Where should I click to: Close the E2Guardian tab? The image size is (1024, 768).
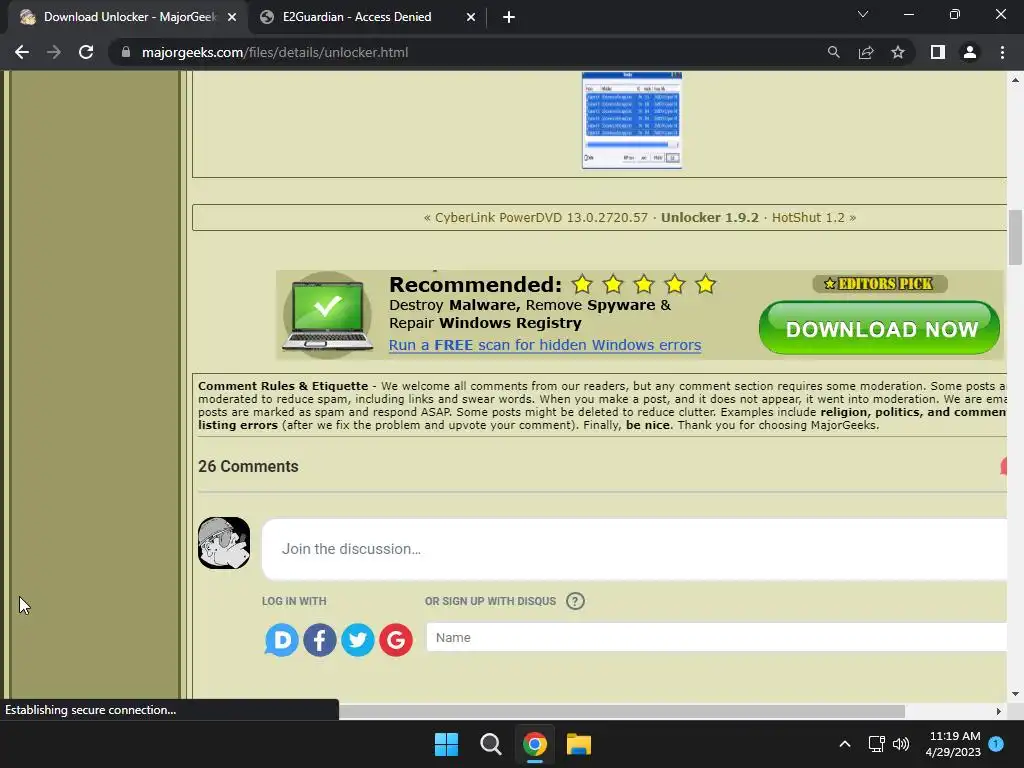click(x=471, y=18)
